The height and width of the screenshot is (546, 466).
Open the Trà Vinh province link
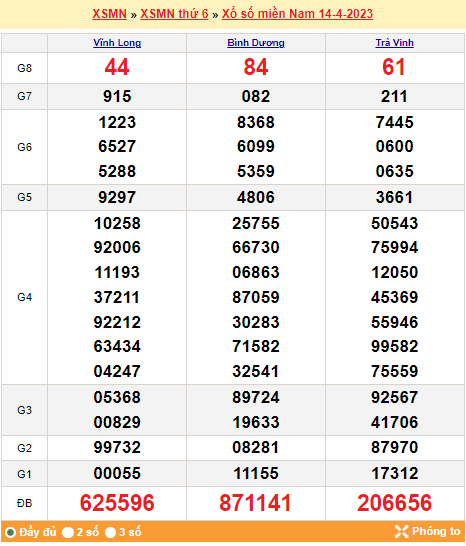394,43
